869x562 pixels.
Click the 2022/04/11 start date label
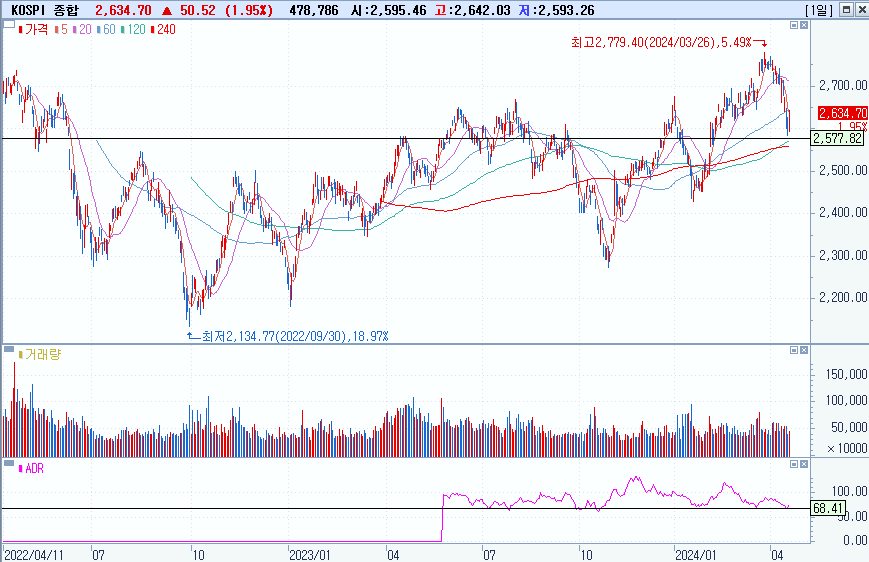tap(34, 555)
